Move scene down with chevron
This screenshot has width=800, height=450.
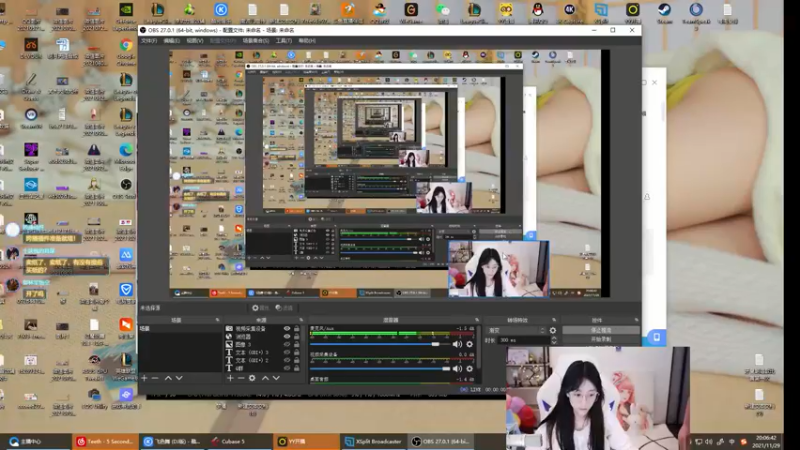pos(179,378)
